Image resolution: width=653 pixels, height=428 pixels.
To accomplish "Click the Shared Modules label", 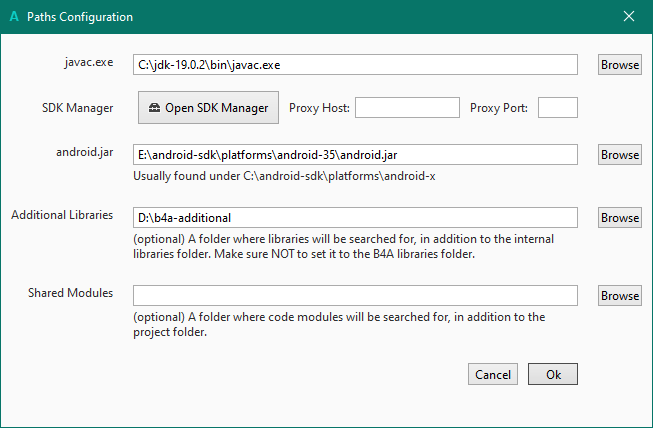I will [x=70, y=293].
